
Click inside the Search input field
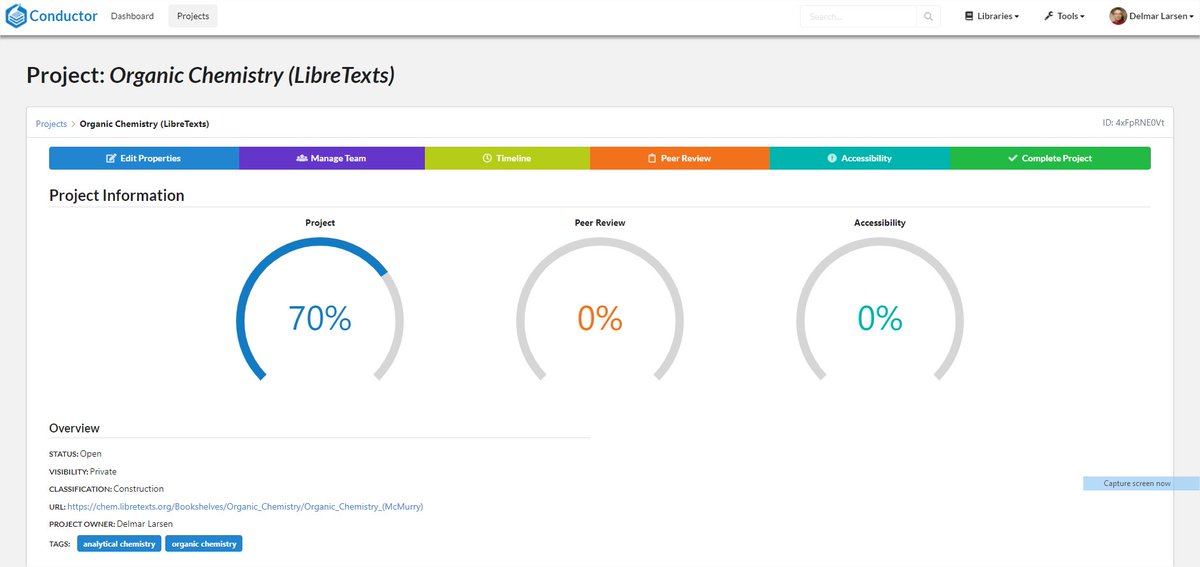(x=858, y=17)
